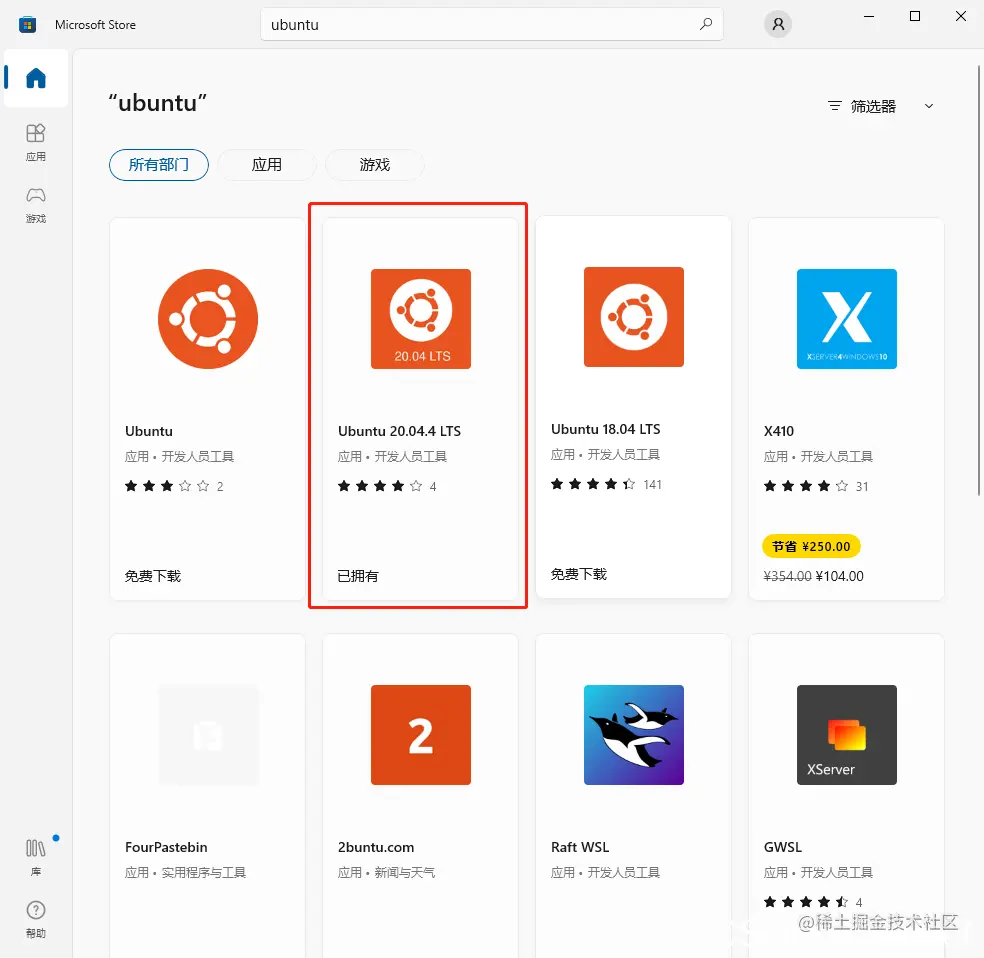Click the Ubuntu two-review star rating
The width and height of the screenshot is (984, 958).
[174, 486]
